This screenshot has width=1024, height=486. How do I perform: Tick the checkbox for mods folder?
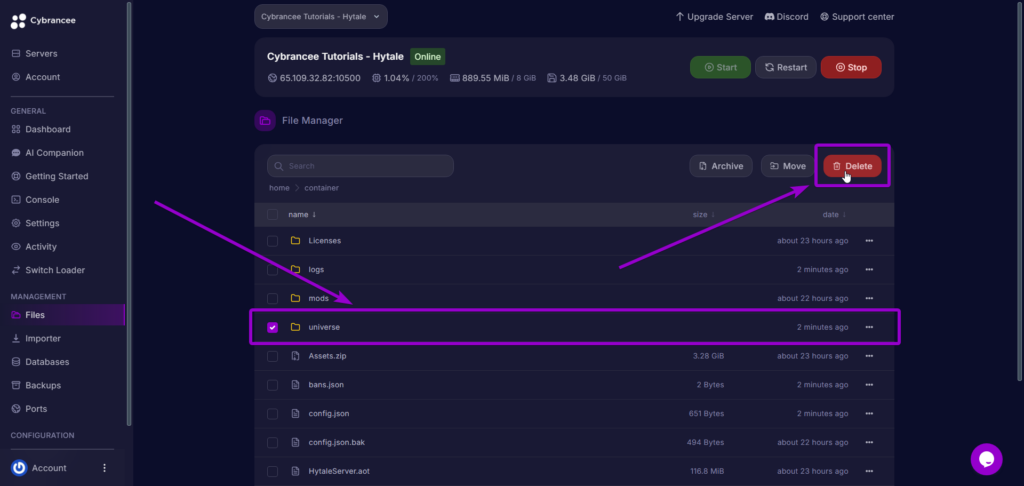point(272,298)
